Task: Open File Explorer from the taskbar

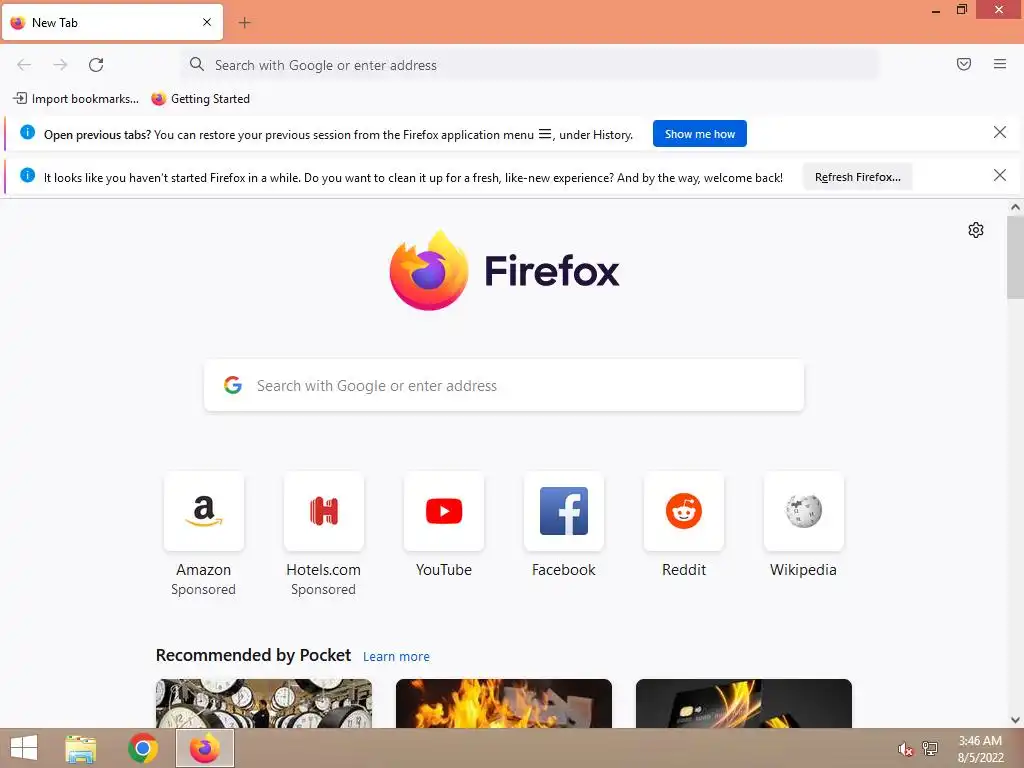Action: click(x=80, y=748)
